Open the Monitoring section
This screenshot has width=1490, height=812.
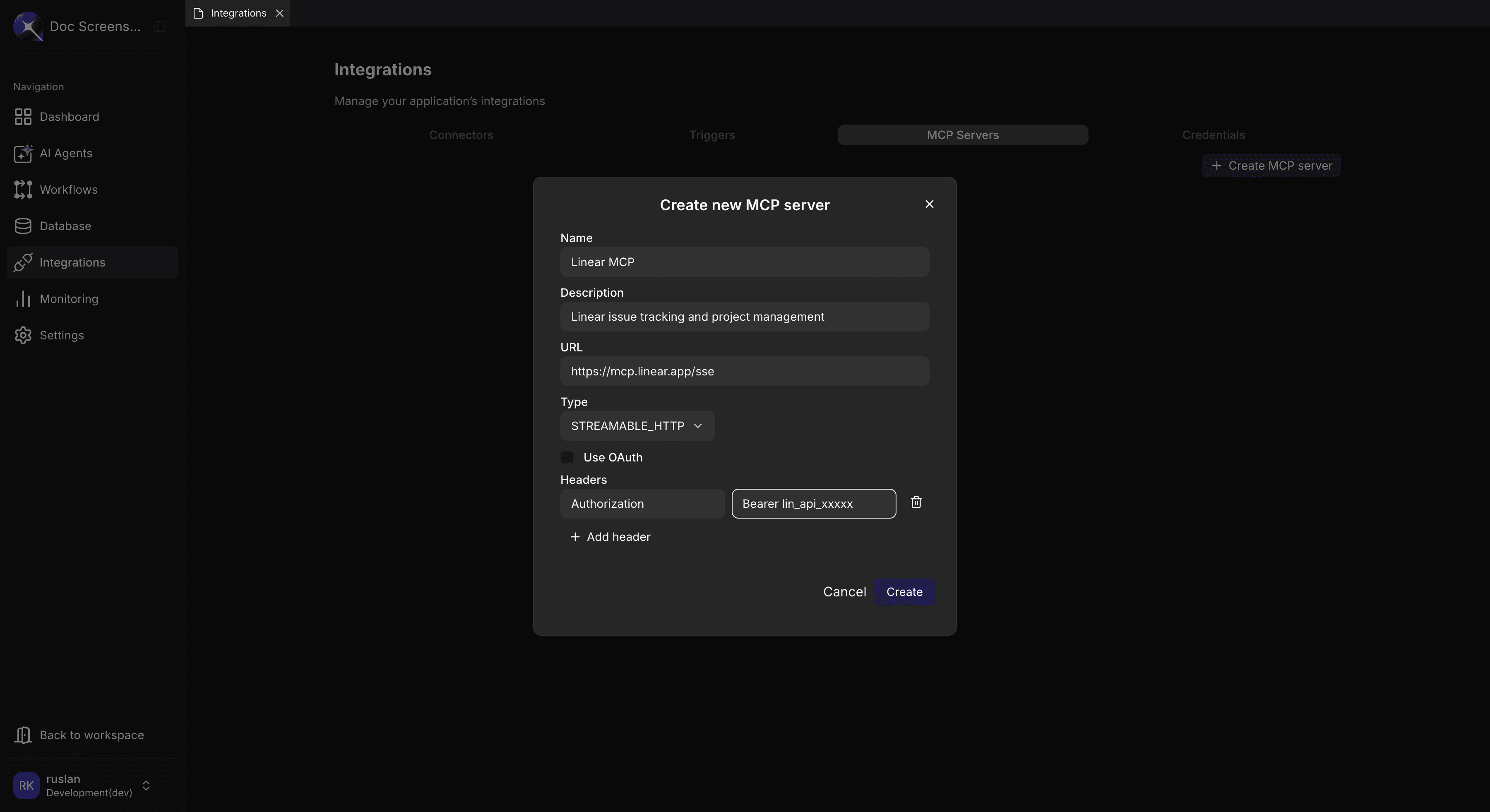click(x=69, y=298)
